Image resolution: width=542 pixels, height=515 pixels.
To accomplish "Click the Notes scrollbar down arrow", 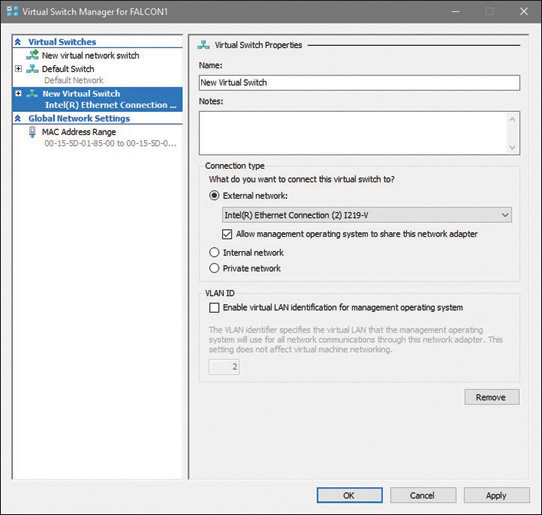I will coord(512,148).
